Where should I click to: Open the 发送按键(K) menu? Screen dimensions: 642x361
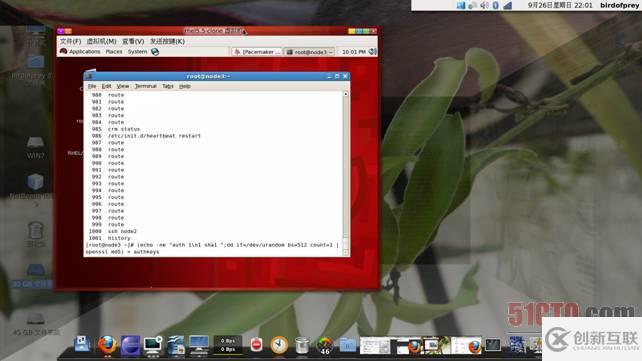coord(167,41)
